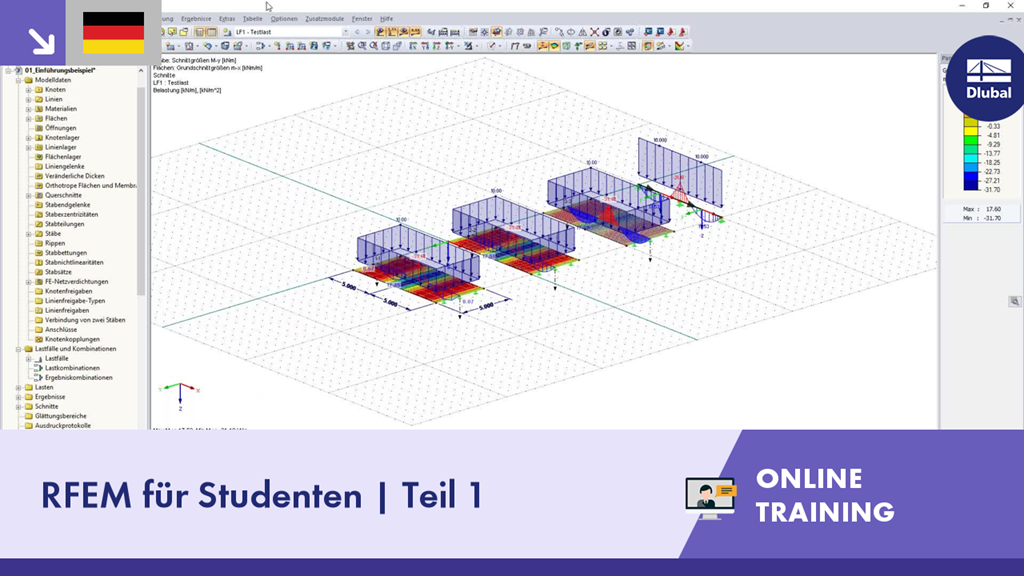1024x576 pixels.
Task: Select Stabteilungen in the navigator
Action: point(64,224)
